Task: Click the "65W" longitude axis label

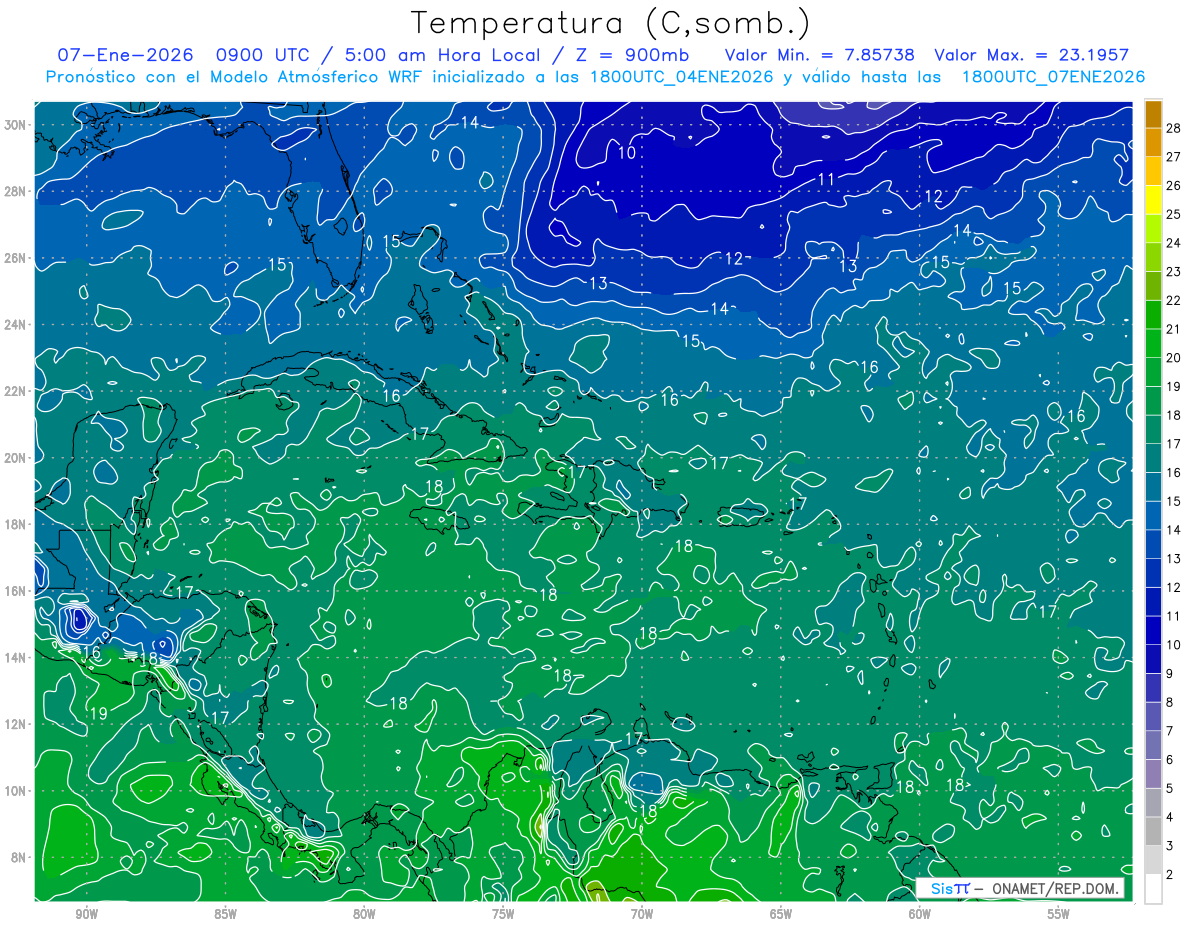Action: click(781, 914)
